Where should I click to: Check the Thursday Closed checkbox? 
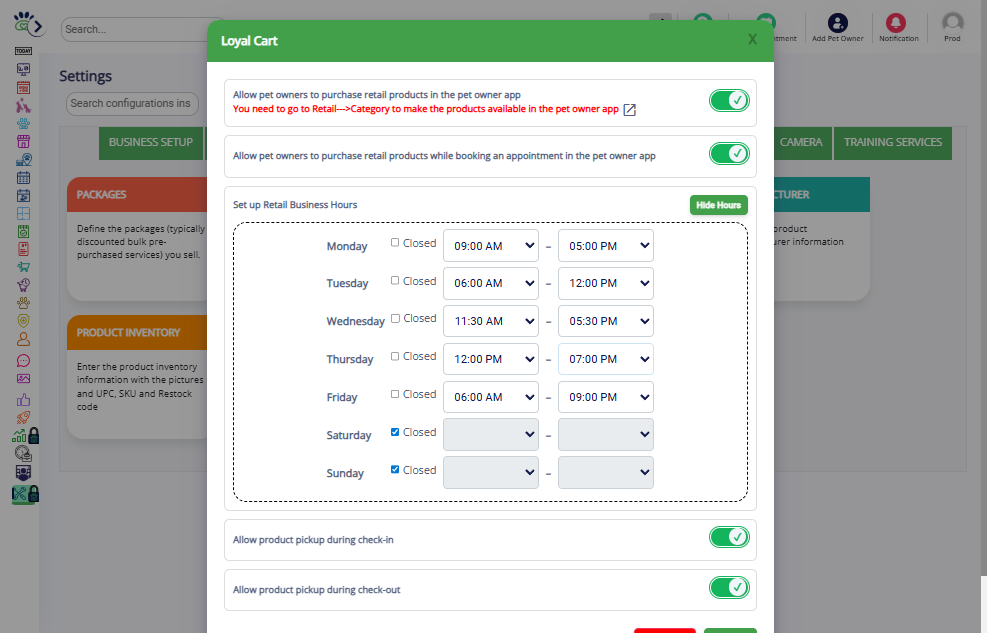pos(395,356)
